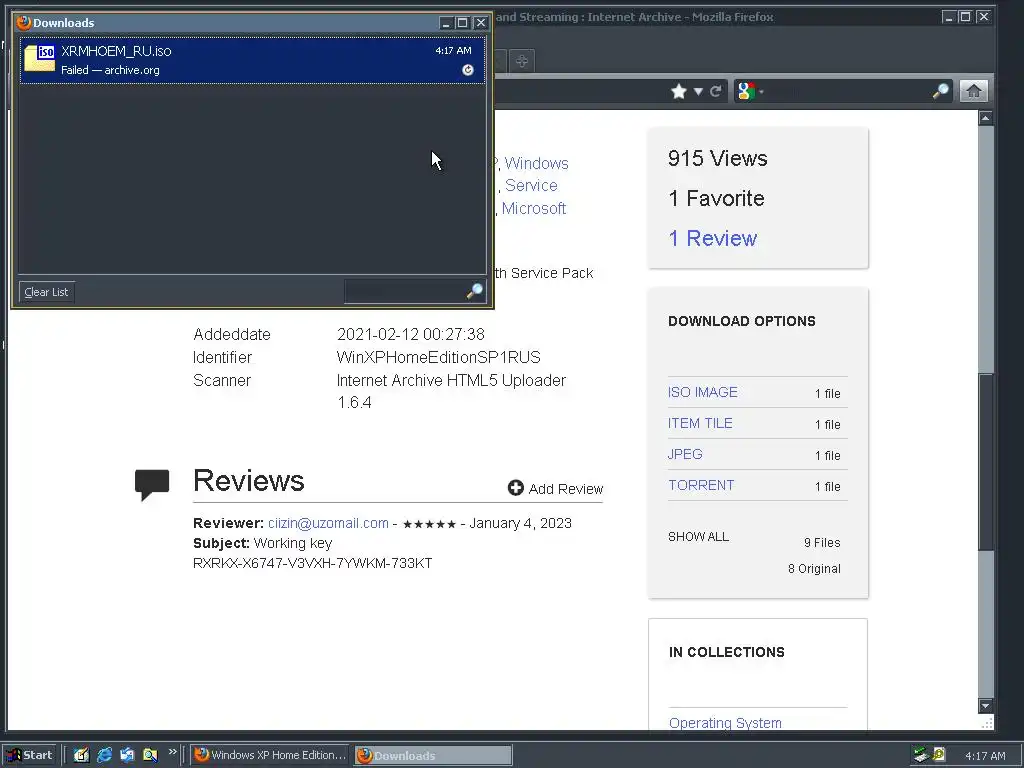Click the network tray icon

pyautogui.click(x=921, y=755)
